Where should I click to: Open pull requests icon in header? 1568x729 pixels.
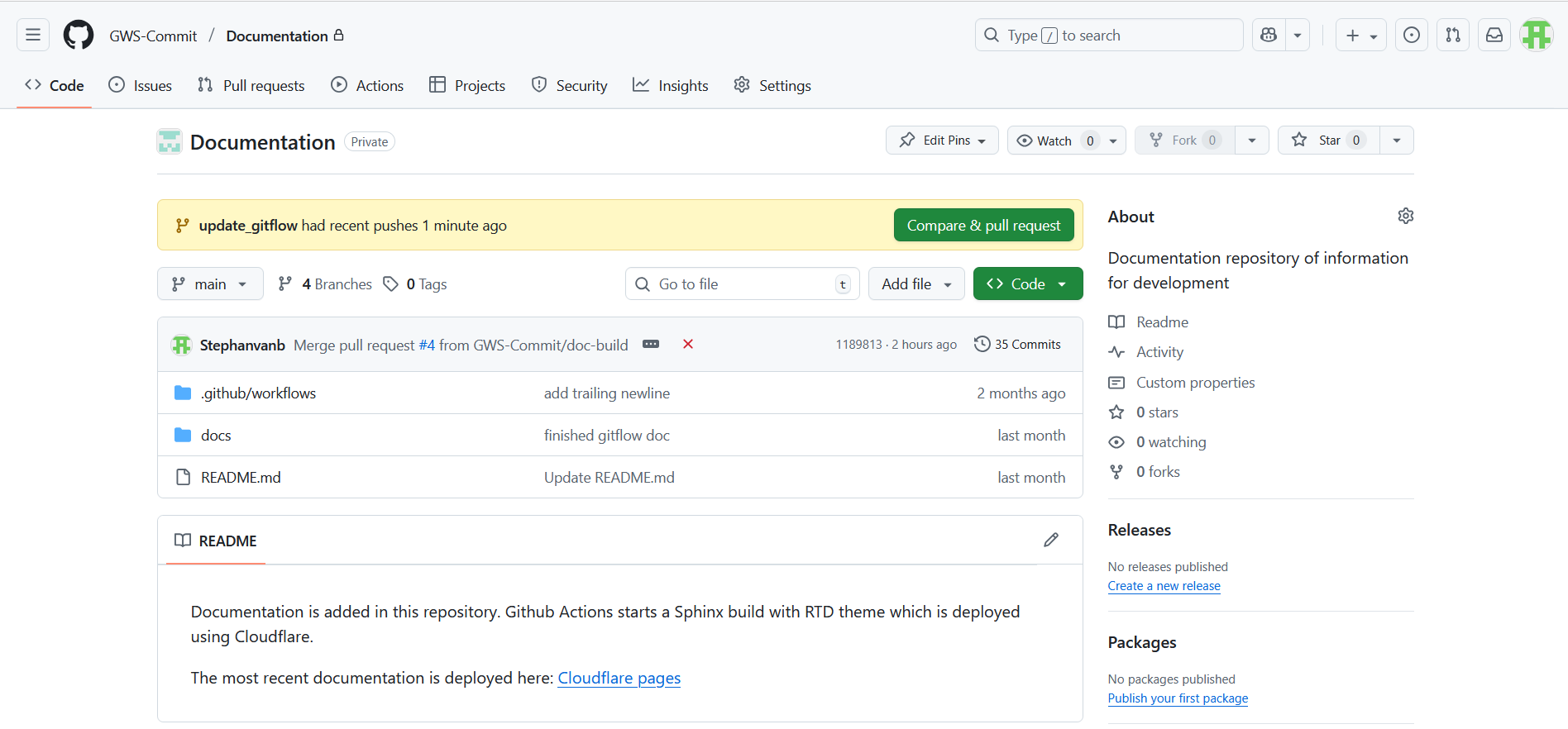(x=1452, y=35)
